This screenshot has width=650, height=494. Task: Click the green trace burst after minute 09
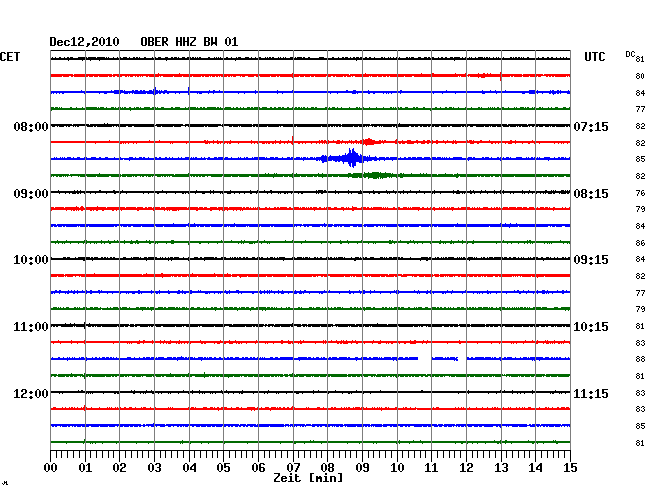coord(374,175)
